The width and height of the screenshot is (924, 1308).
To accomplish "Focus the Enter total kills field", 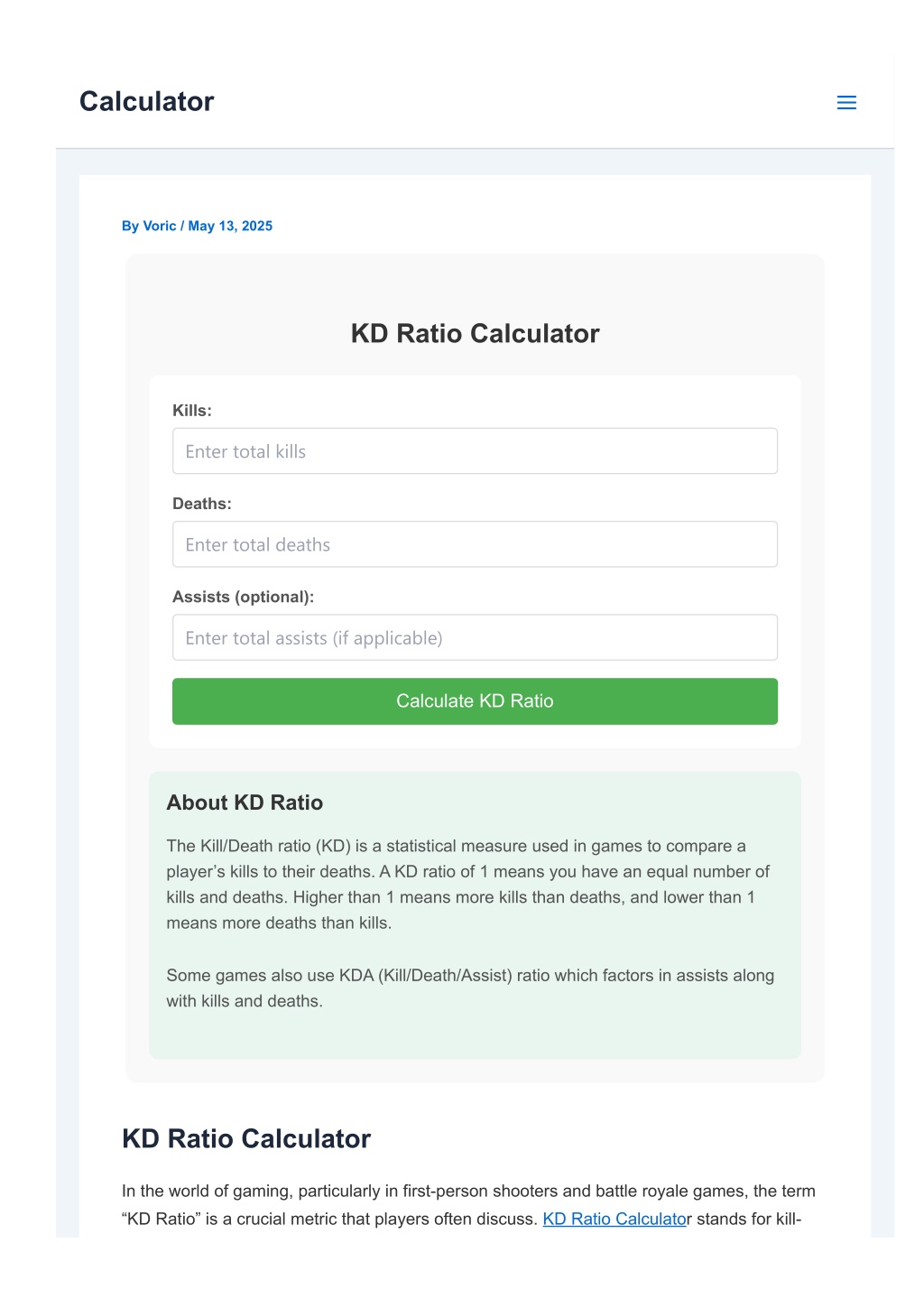I will (x=475, y=451).
